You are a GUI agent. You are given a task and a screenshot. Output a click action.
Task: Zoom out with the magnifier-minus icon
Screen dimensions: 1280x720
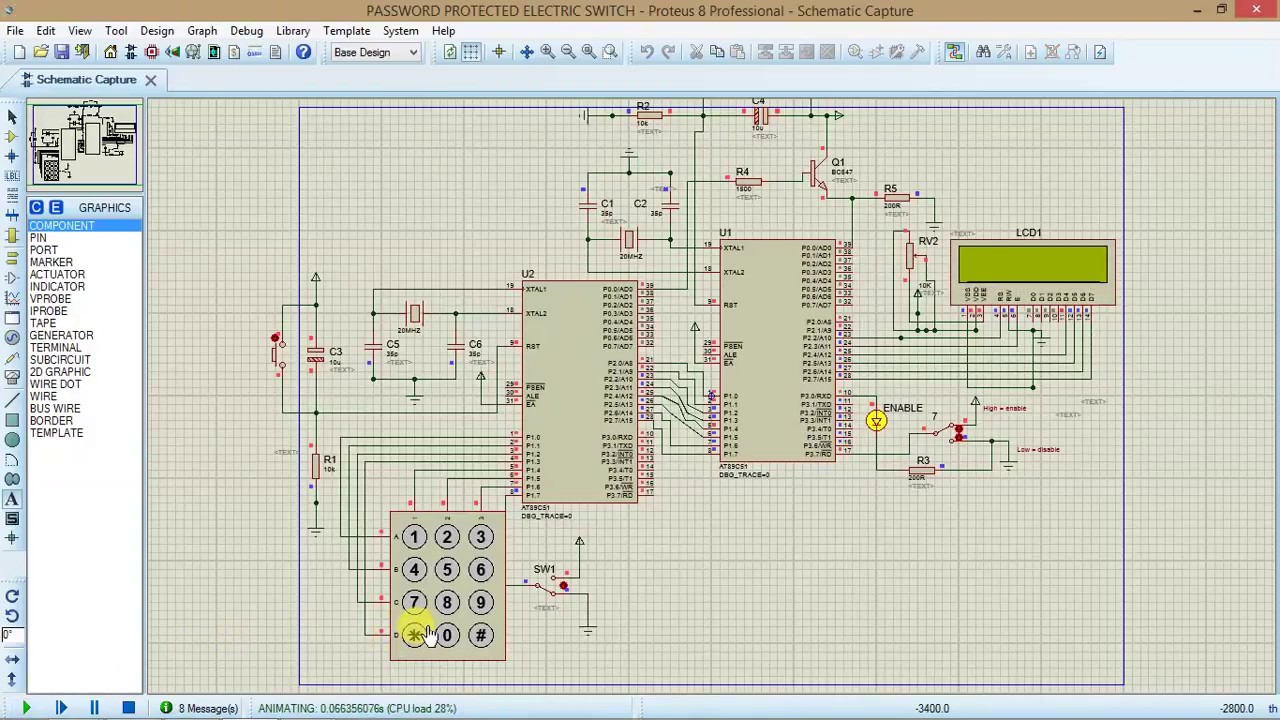click(568, 52)
